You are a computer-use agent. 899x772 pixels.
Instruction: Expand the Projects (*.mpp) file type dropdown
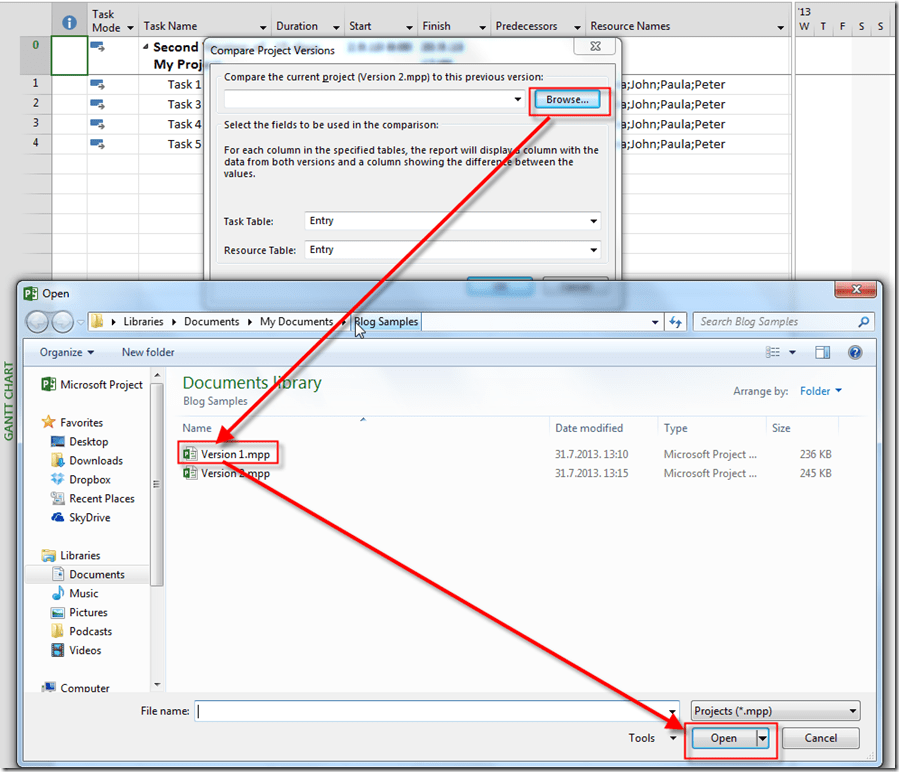852,711
